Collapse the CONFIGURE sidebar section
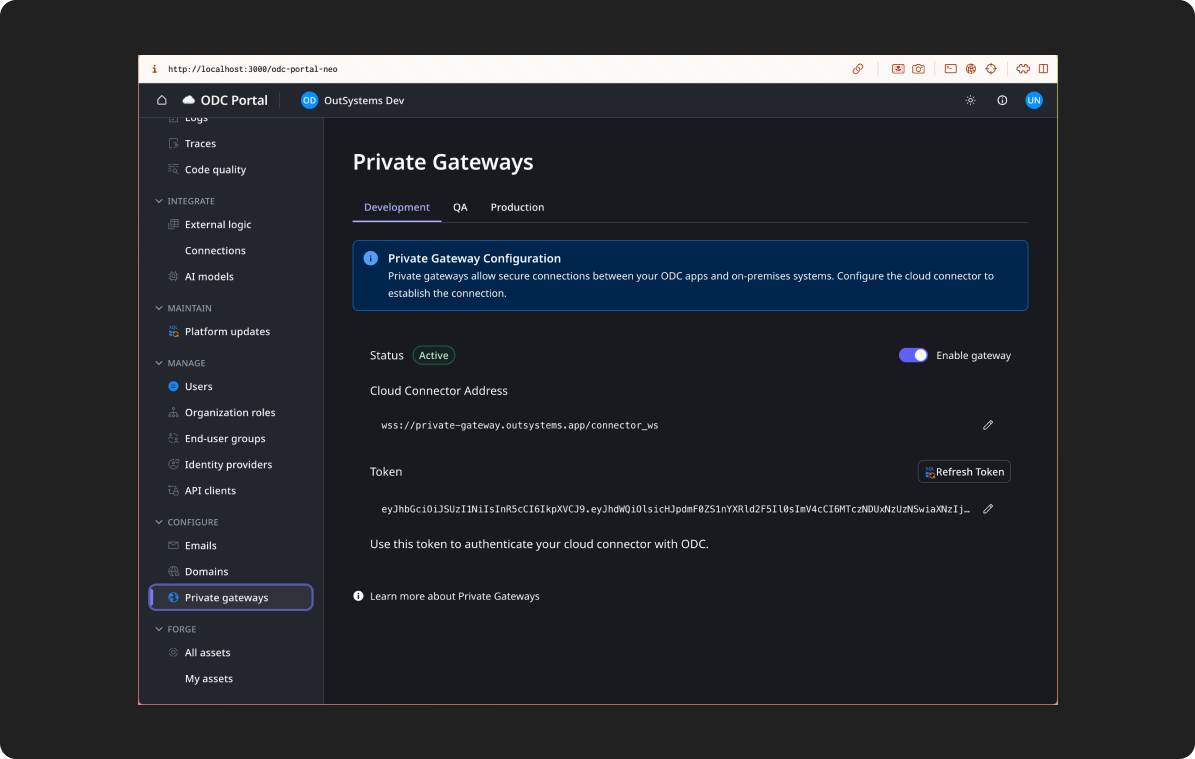Screen dimensions: 1195x759 [159, 522]
